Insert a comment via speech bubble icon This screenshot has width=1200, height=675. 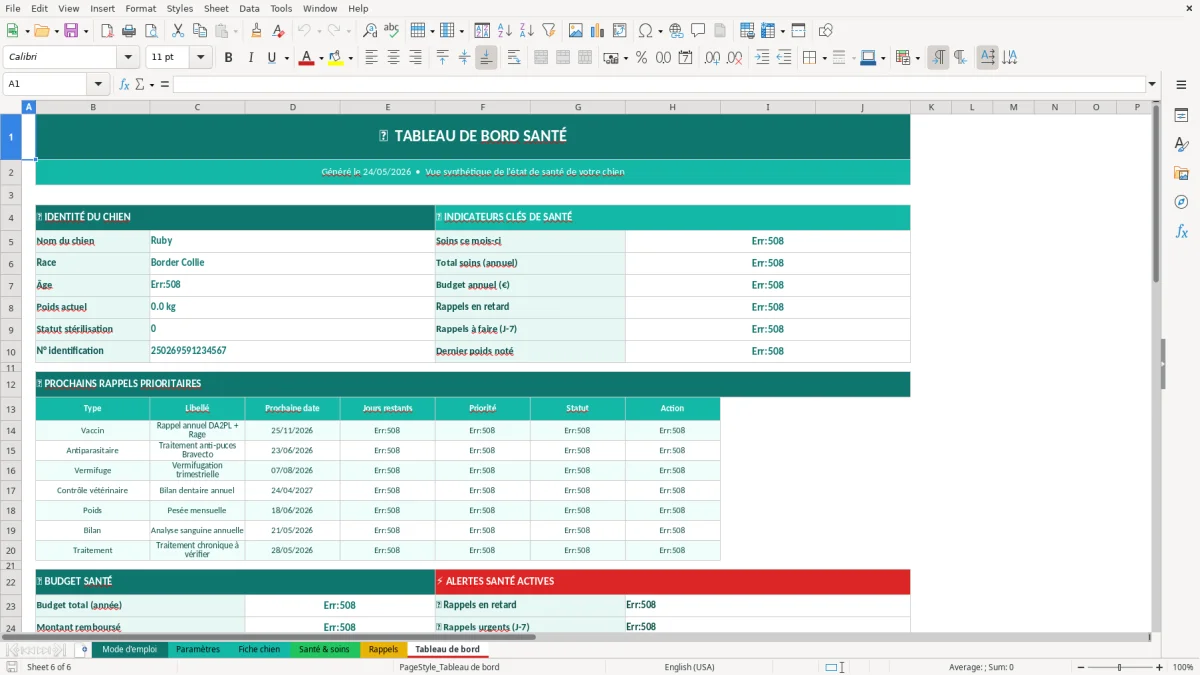pos(698,31)
